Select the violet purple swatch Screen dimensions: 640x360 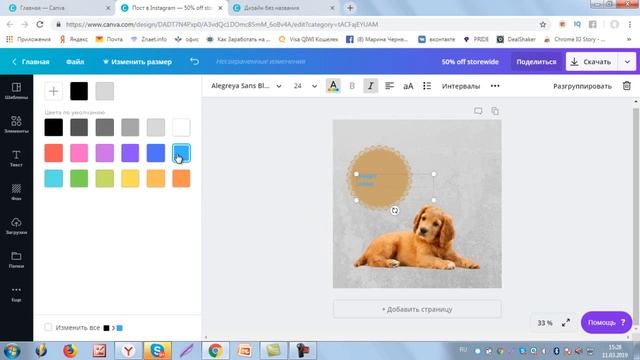130,153
